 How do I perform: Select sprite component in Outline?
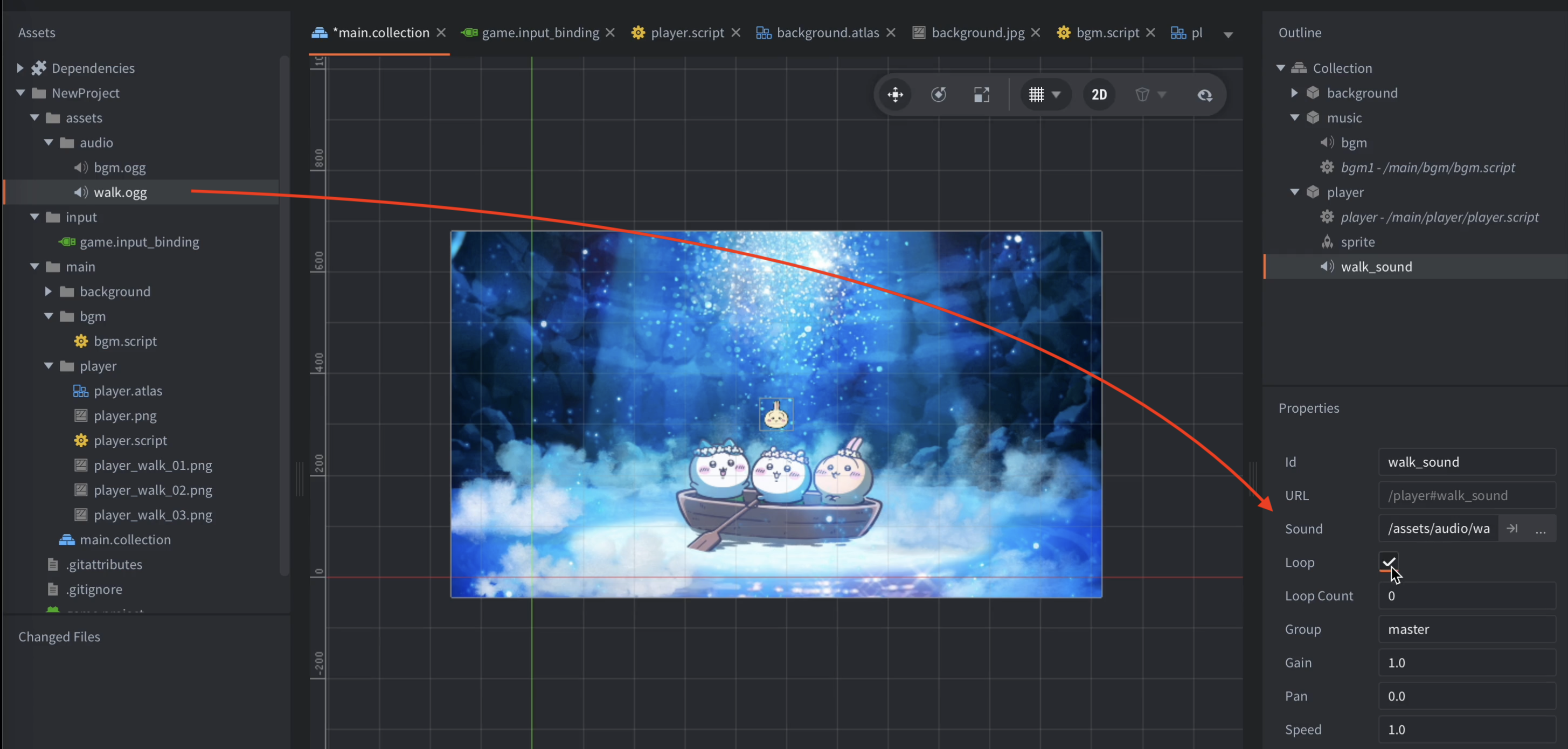click(1416, 242)
